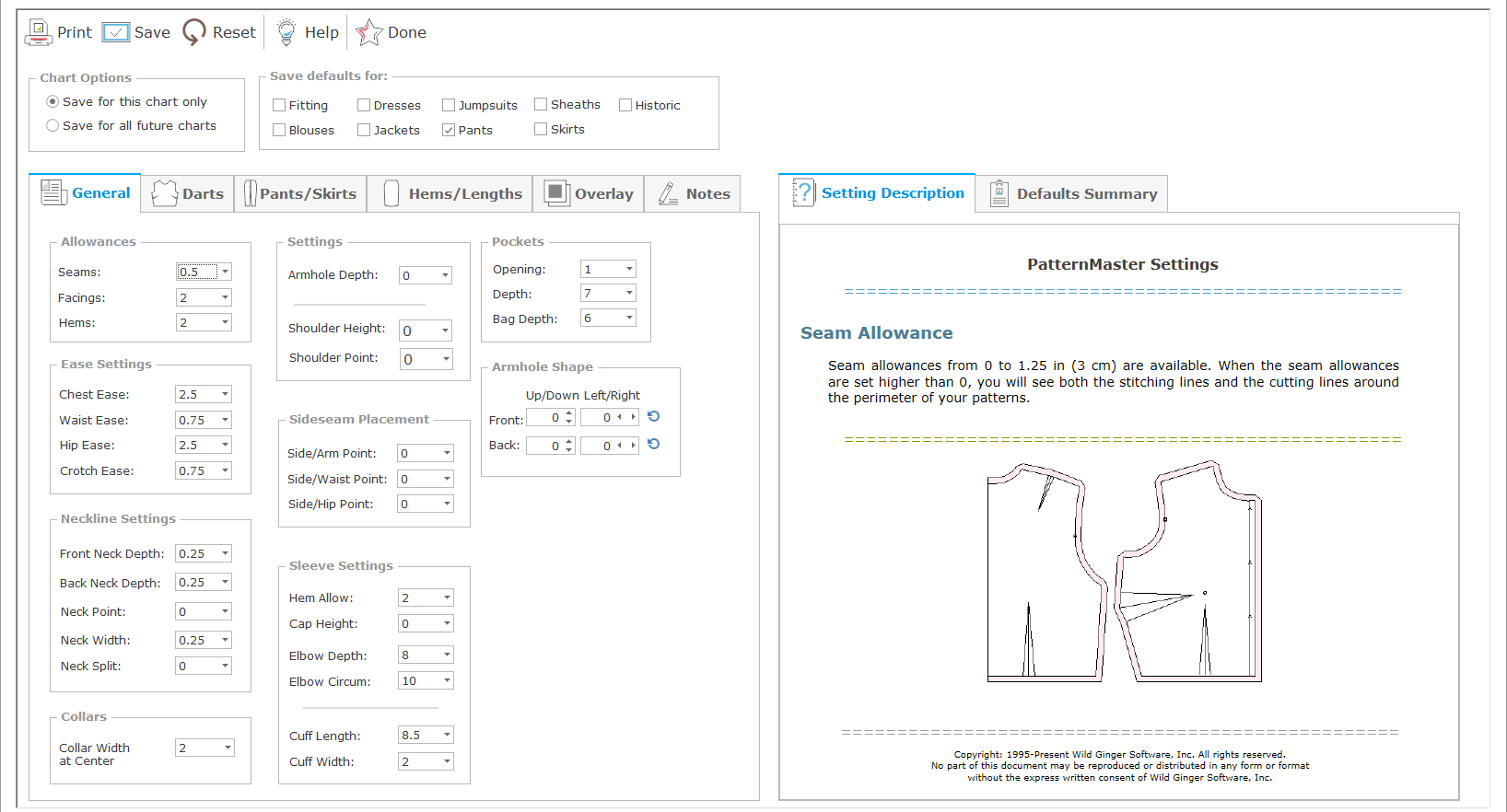1507x812 pixels.
Task: Click the Seams value input field
Action: pyautogui.click(x=197, y=272)
